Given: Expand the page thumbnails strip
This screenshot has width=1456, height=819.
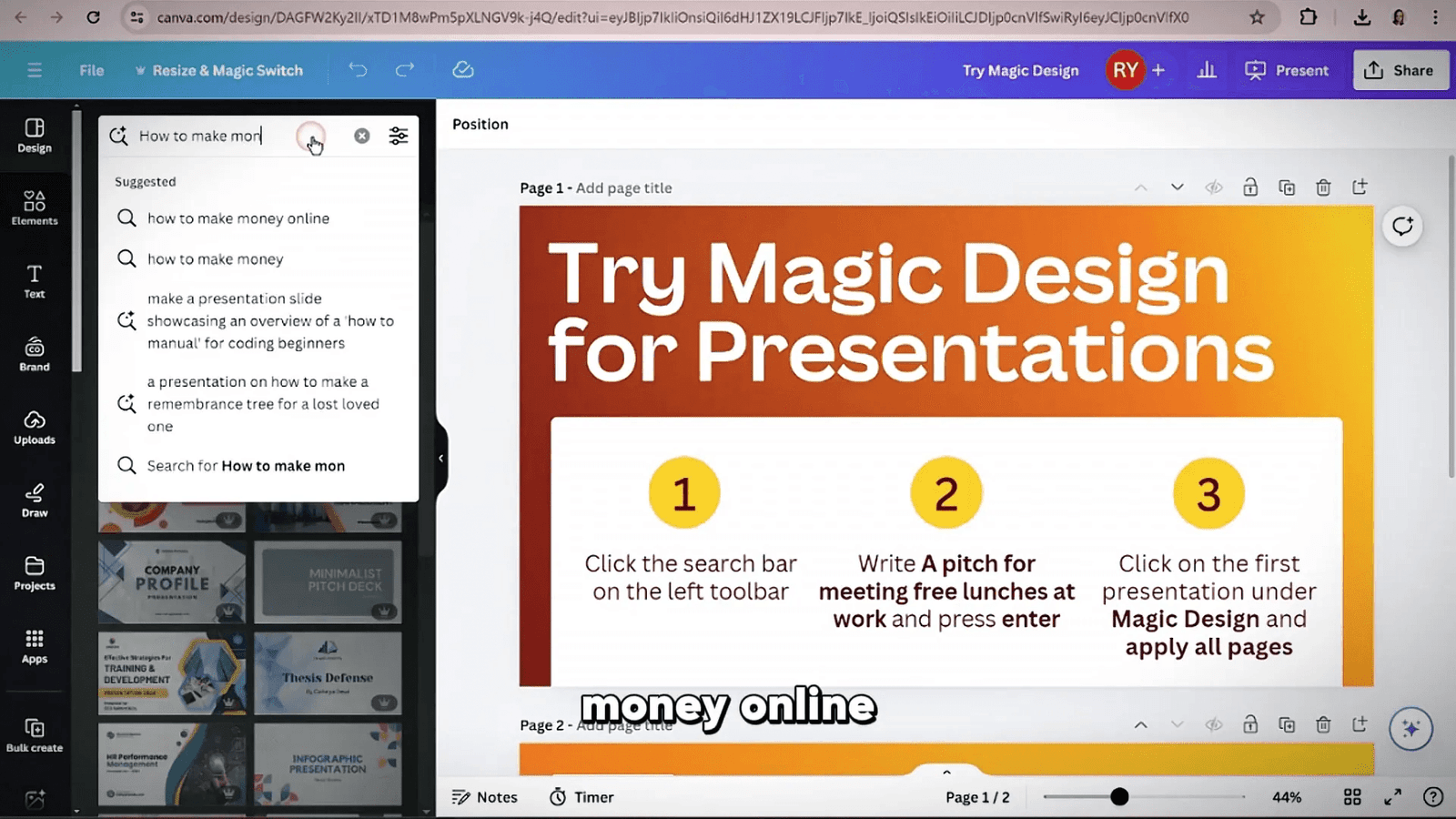Looking at the screenshot, I should point(946,772).
